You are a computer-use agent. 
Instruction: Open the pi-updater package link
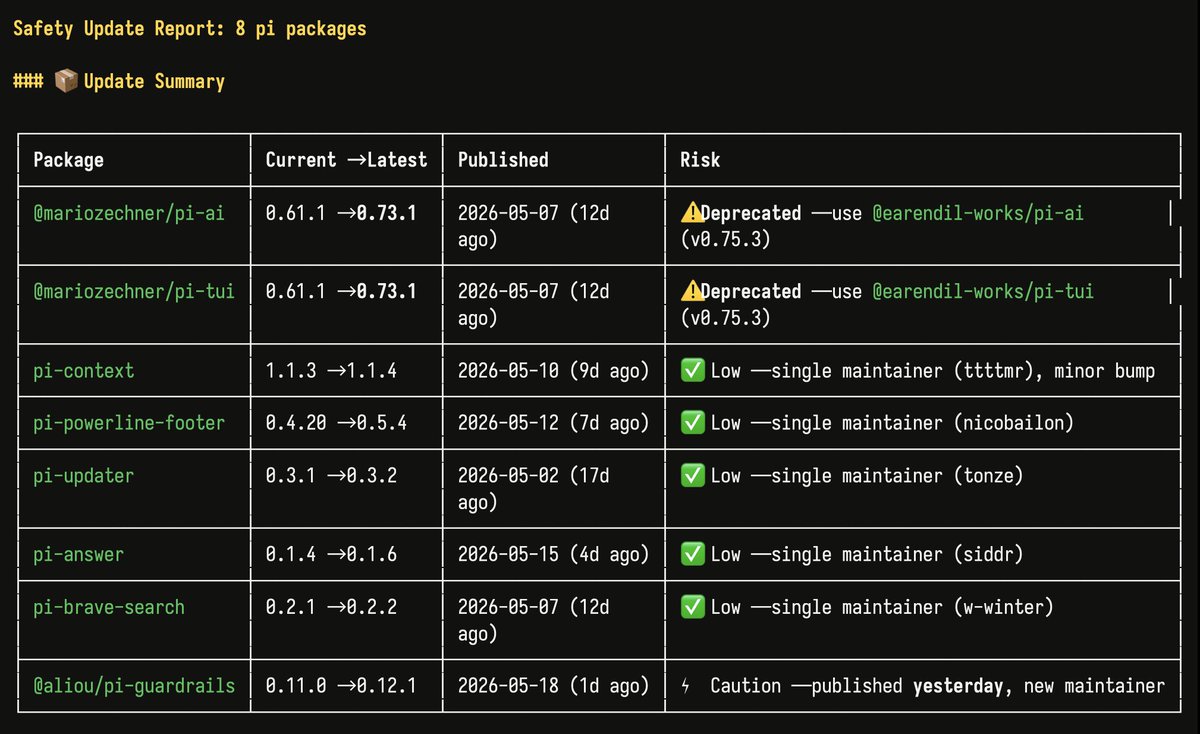84,476
